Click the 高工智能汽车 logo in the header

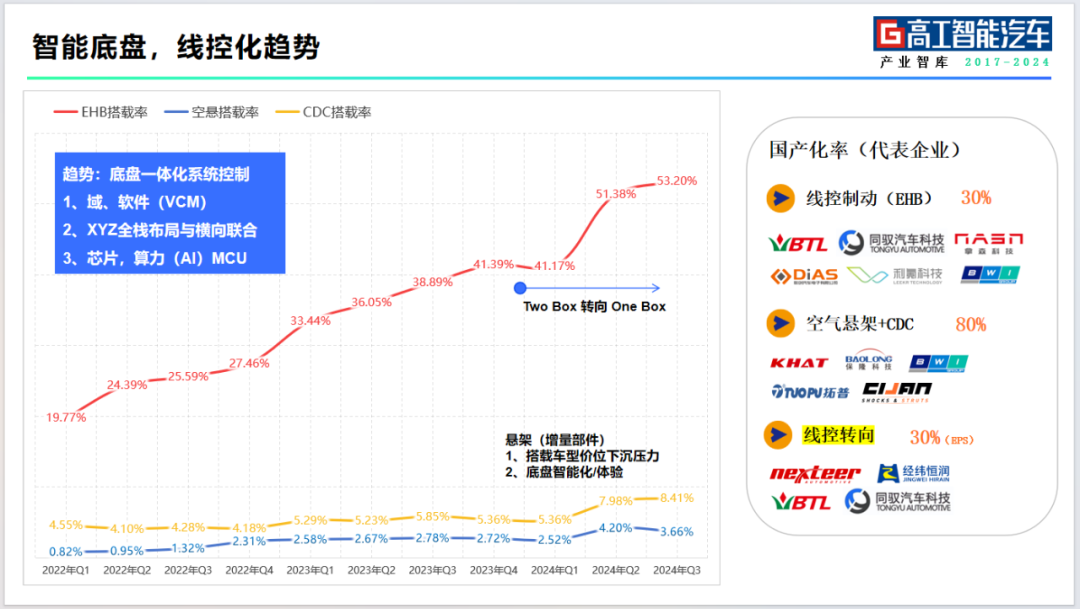(962, 34)
